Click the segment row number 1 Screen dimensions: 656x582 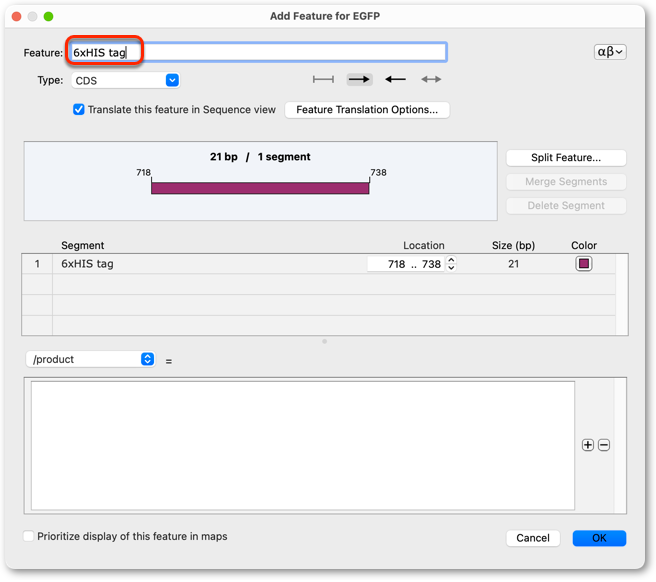[x=37, y=264]
